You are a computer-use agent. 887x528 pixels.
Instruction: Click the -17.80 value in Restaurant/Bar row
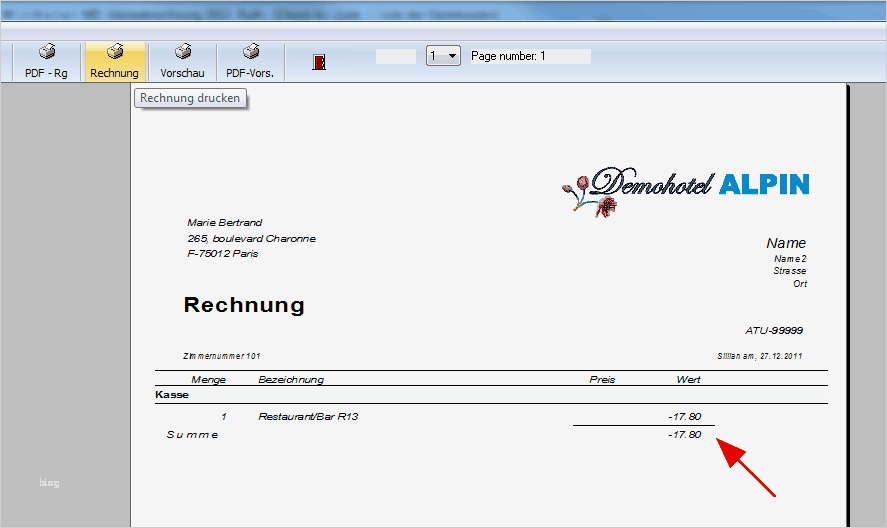point(684,417)
